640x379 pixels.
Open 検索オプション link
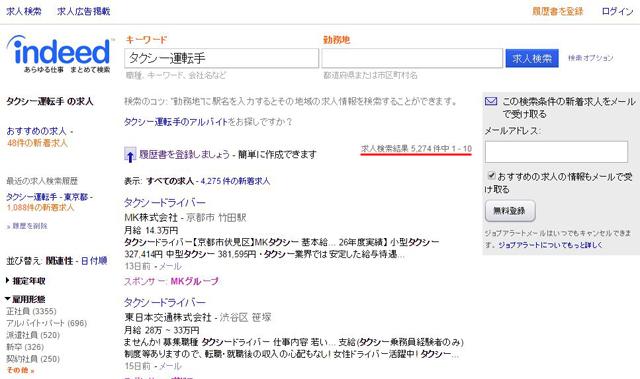(591, 58)
